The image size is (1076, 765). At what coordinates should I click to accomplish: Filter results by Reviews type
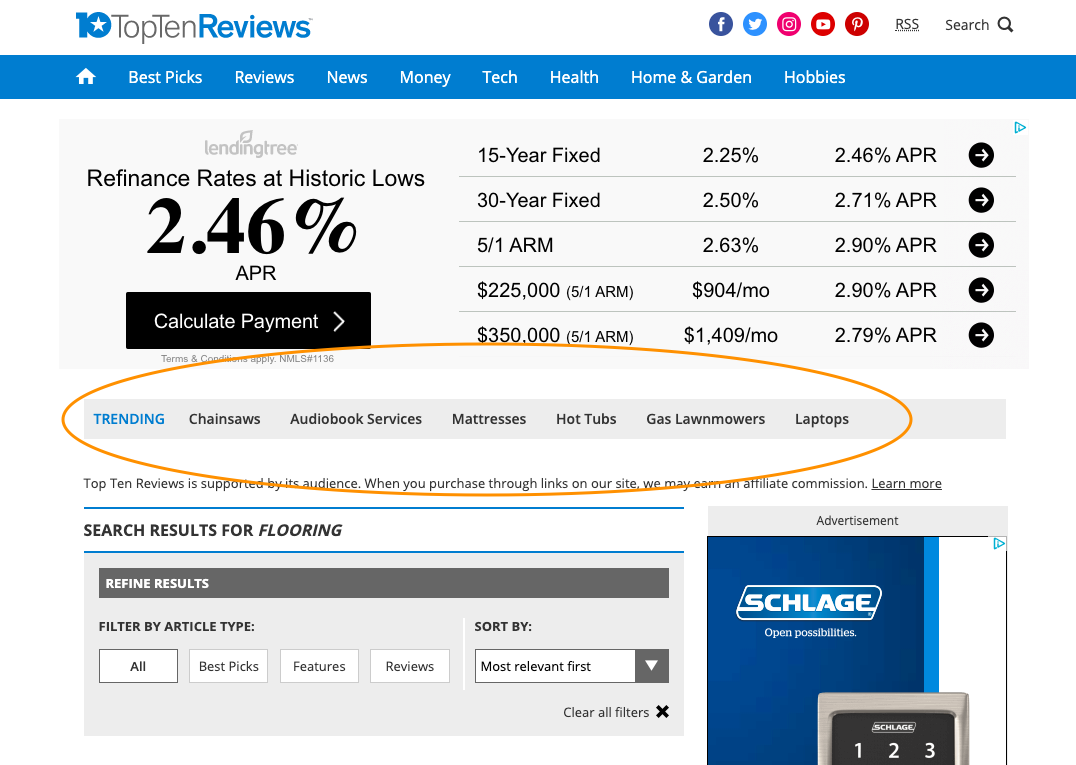tap(409, 666)
